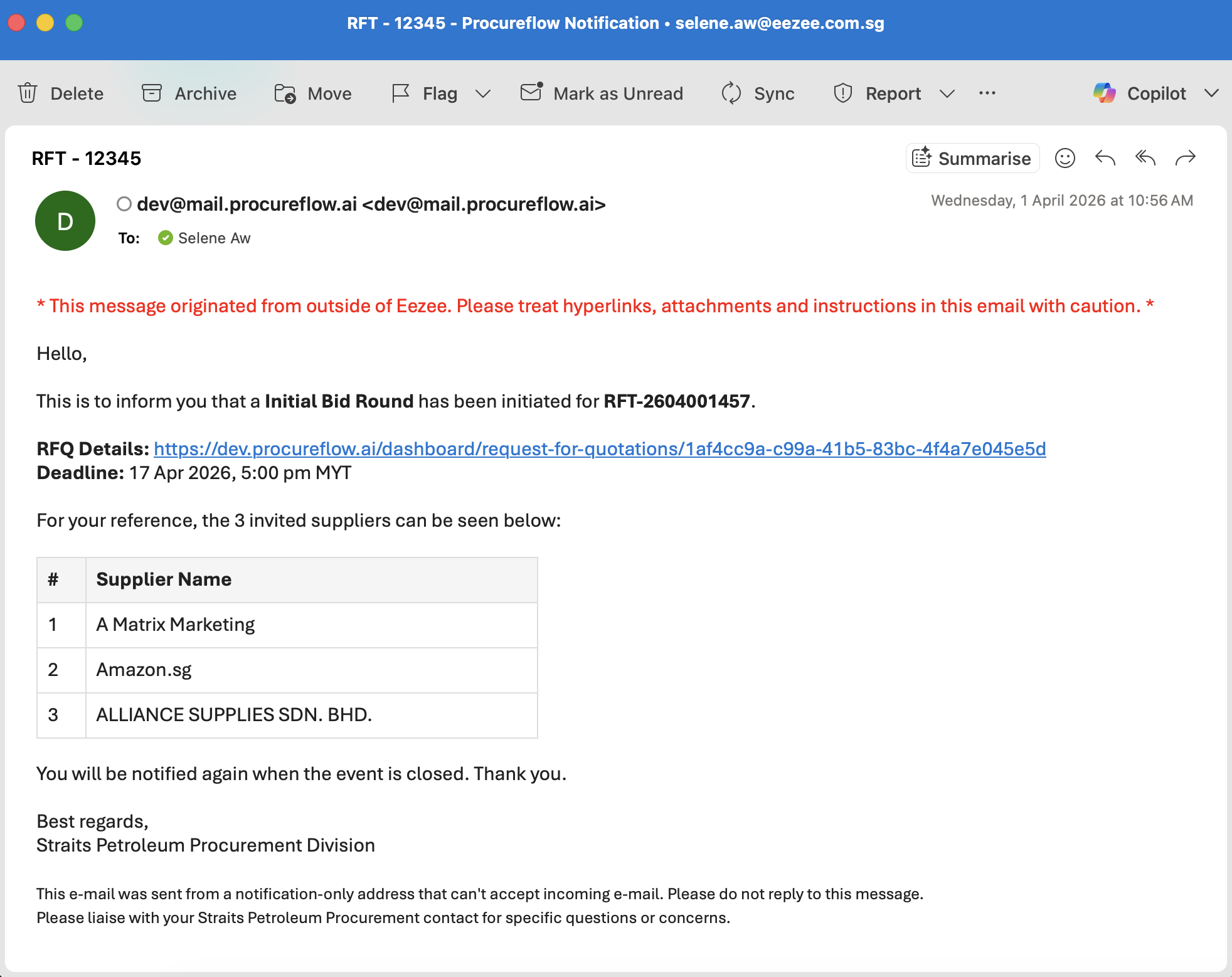The image size is (1232, 977).
Task: Expand the Report dropdown arrow
Action: pos(947,93)
